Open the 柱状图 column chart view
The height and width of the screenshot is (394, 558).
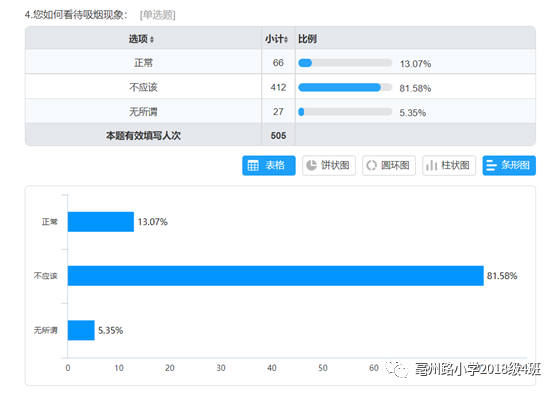[449, 166]
